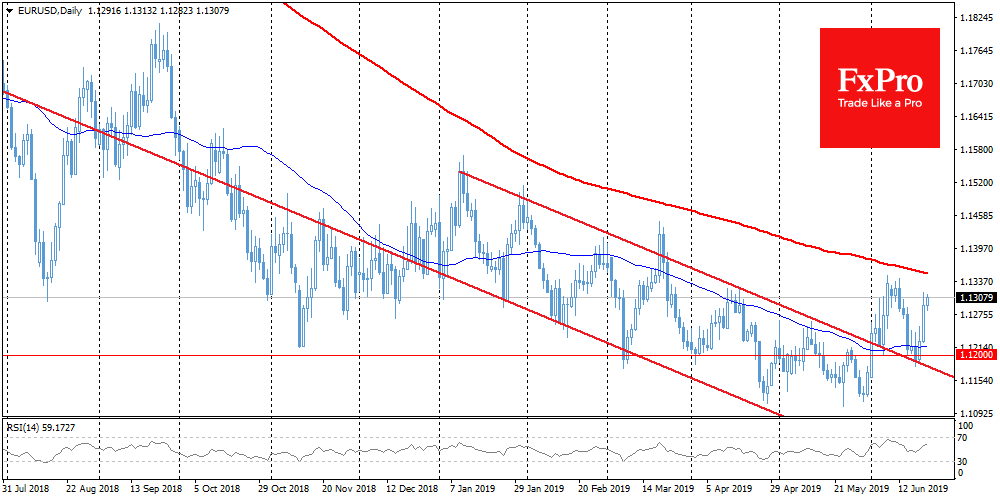Select the 31 Jul 2018 date label

27,490
